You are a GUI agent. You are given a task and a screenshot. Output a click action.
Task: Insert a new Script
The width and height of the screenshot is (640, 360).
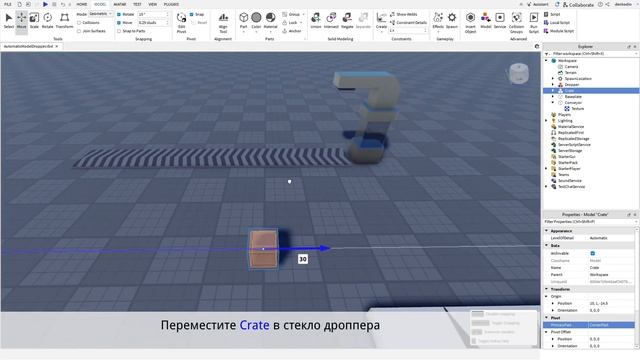click(552, 14)
